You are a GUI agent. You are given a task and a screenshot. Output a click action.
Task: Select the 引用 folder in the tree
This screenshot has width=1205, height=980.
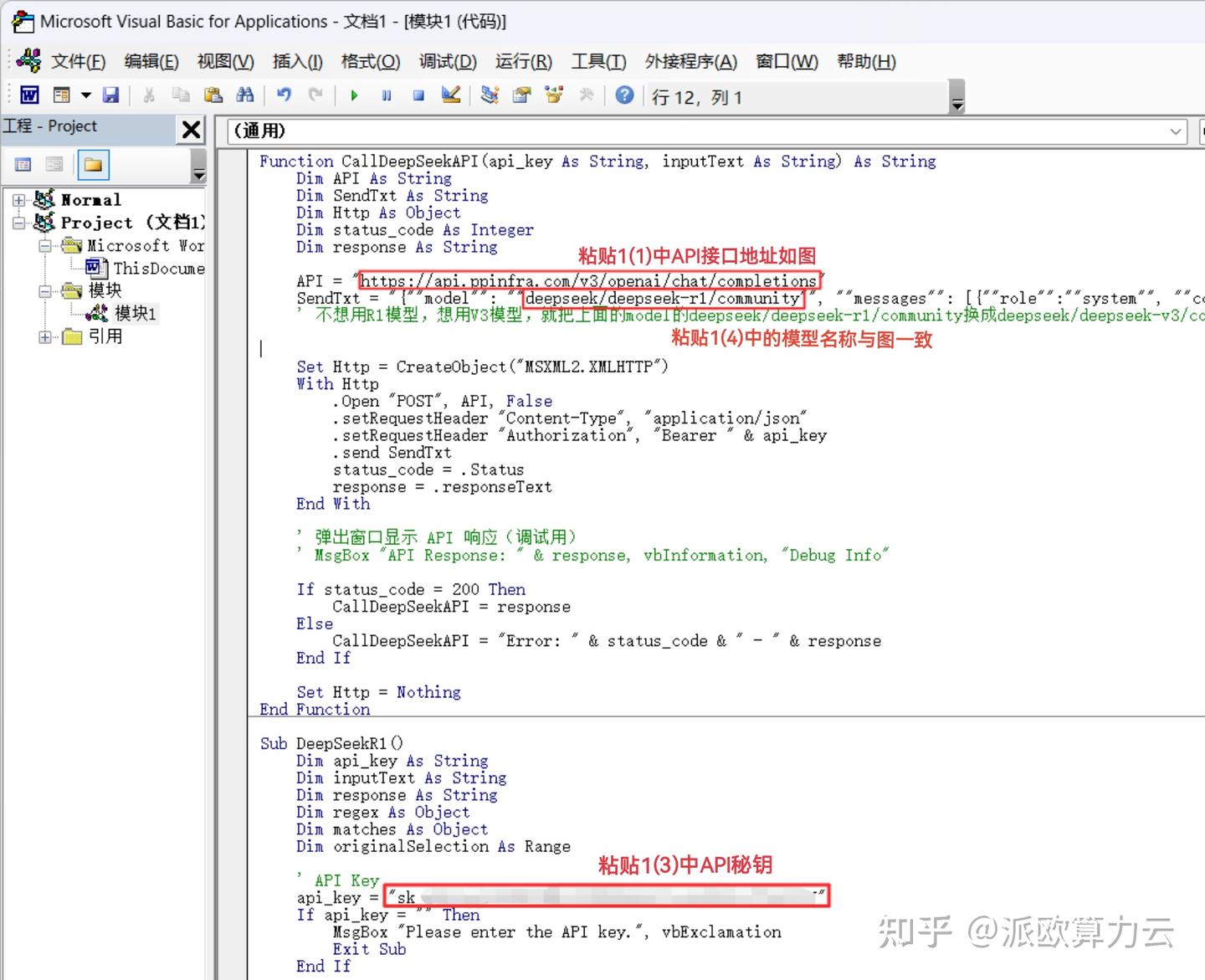coord(105,336)
